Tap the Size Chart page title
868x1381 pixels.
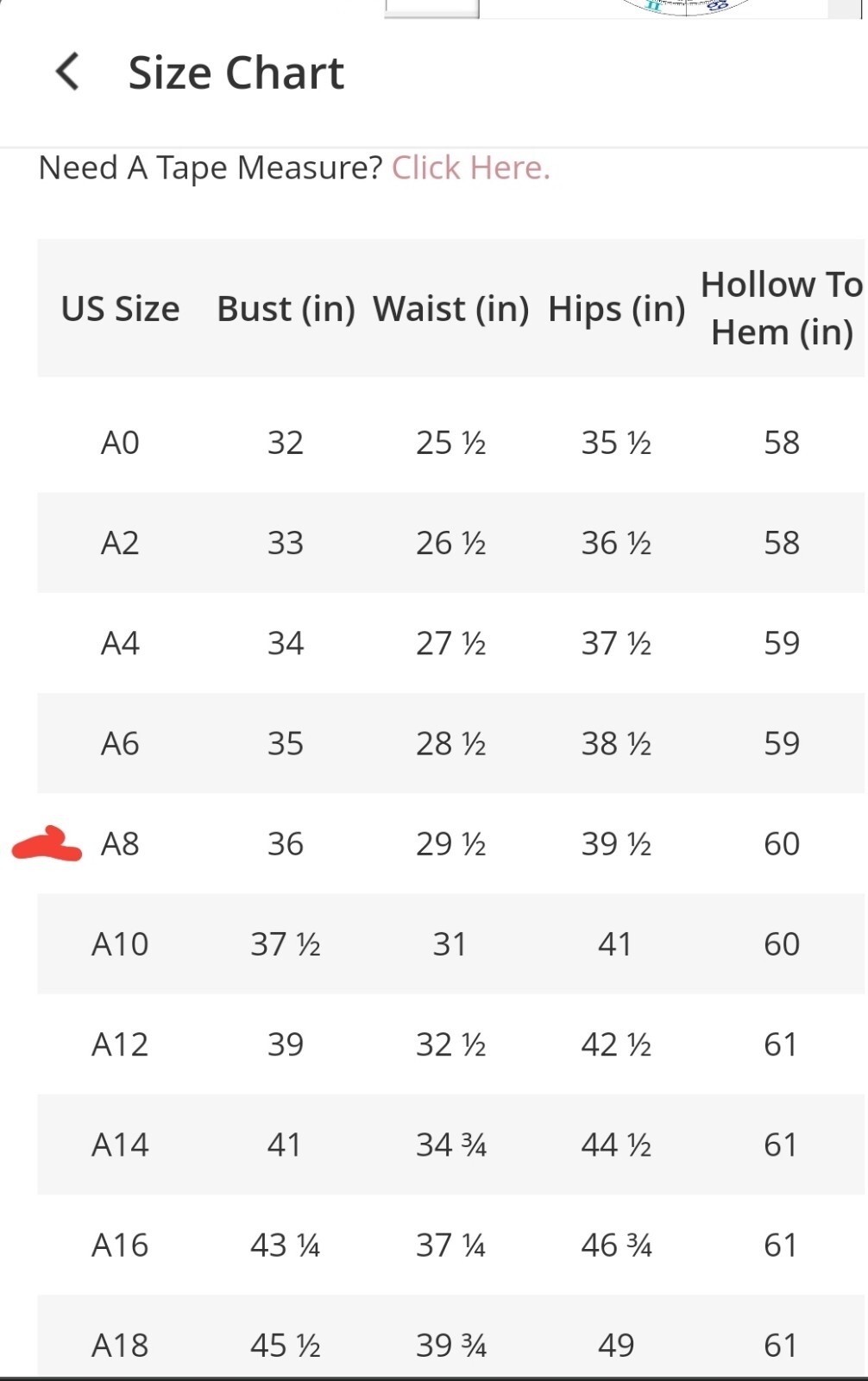pyautogui.click(x=236, y=73)
